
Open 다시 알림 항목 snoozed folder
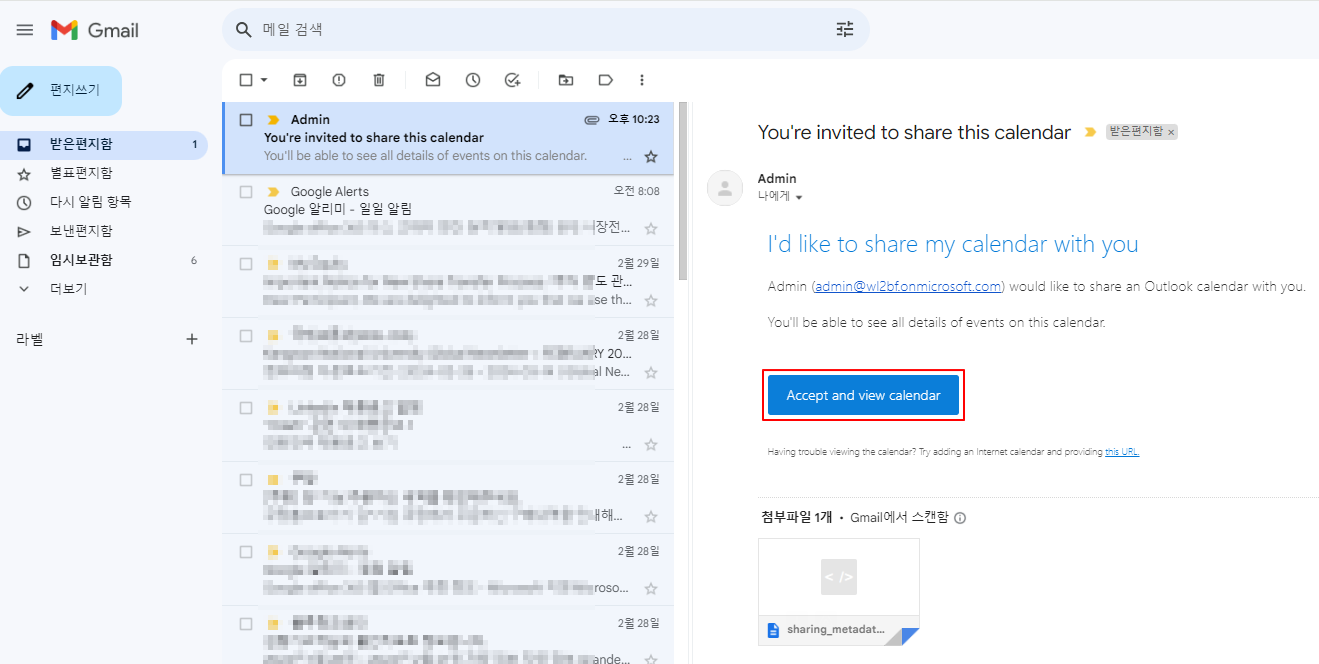(104, 202)
